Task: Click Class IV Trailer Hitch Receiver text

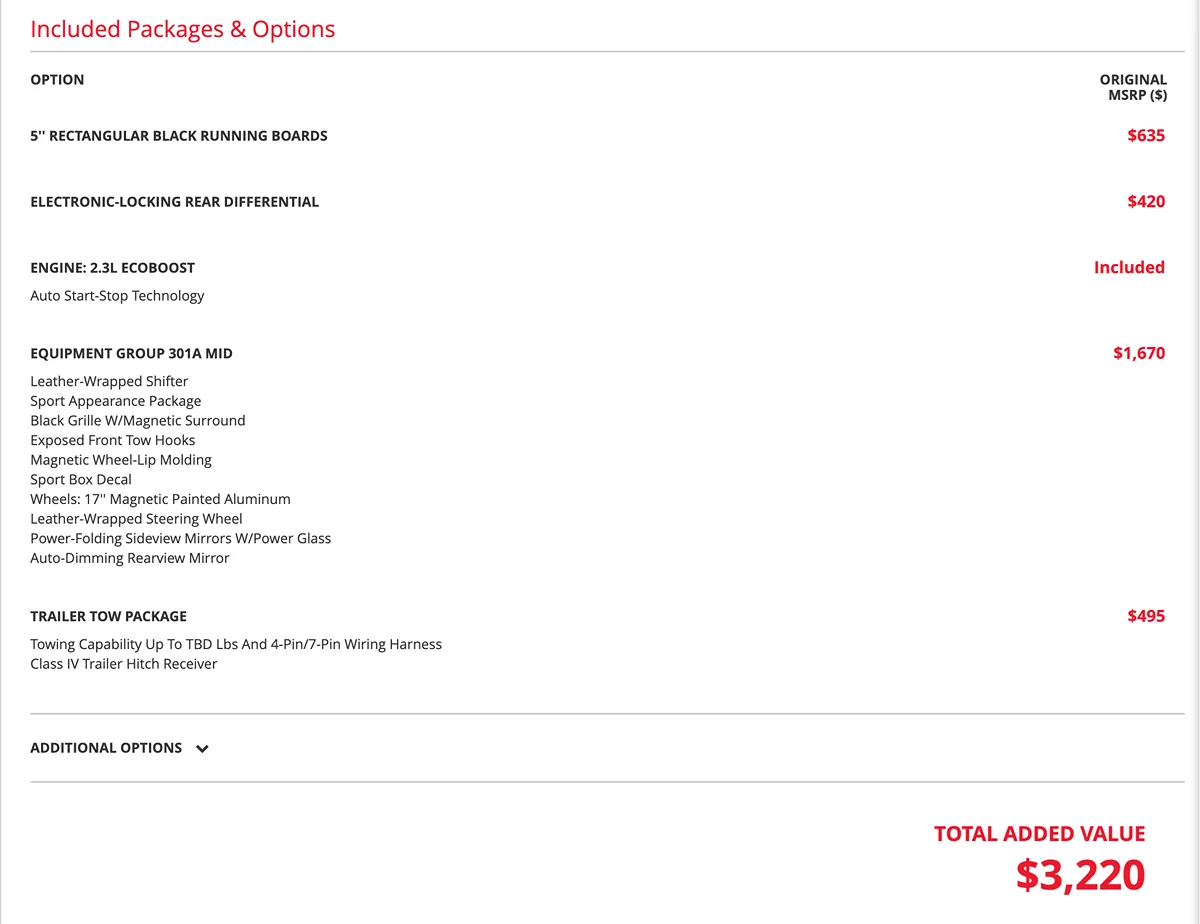Action: tap(124, 664)
